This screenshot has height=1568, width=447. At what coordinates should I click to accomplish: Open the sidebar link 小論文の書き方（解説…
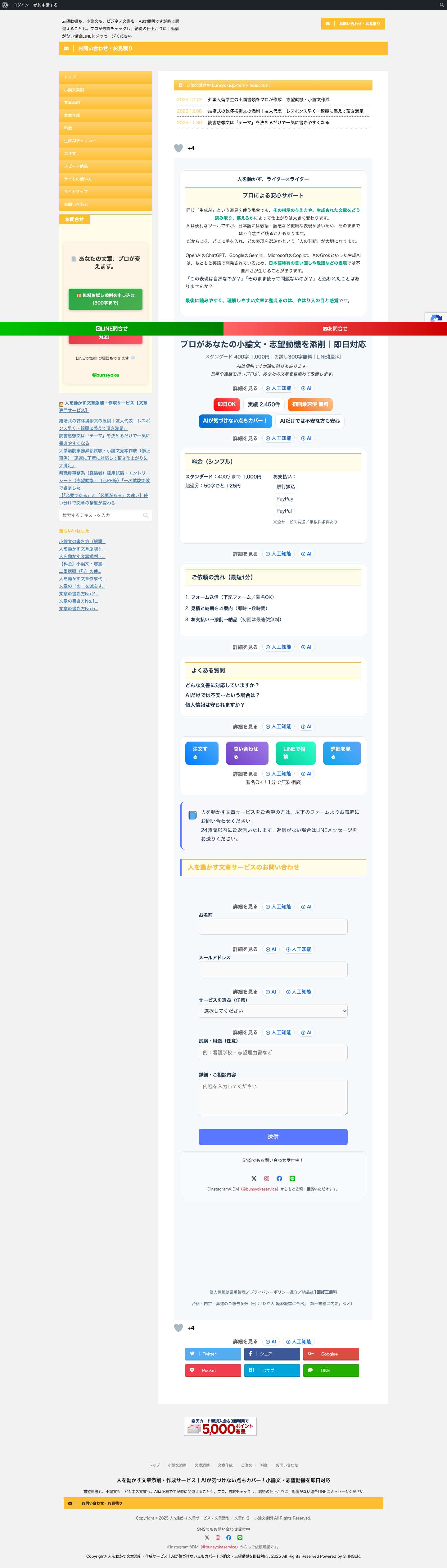[82, 541]
